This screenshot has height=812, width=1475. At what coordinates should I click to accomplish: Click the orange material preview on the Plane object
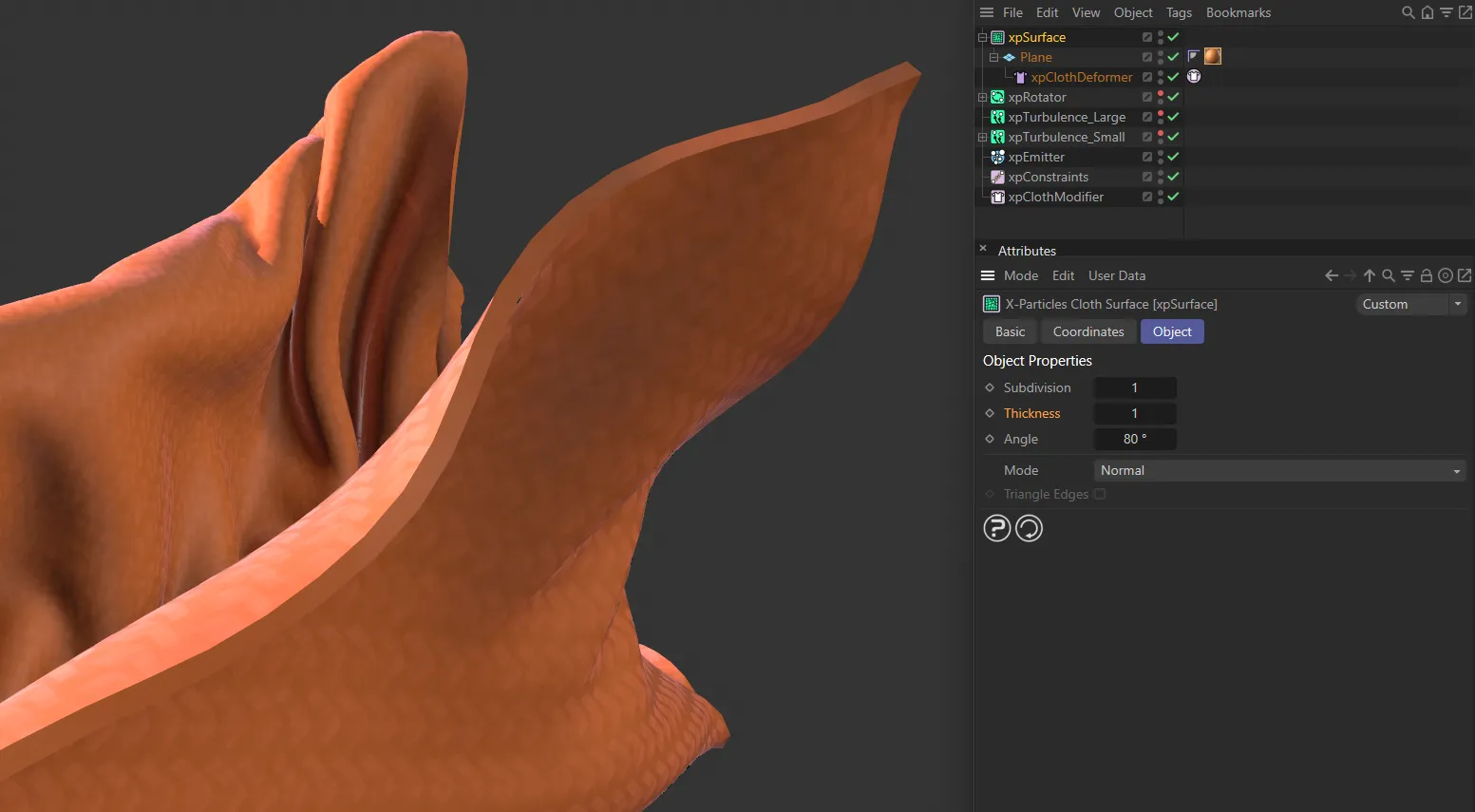point(1213,56)
